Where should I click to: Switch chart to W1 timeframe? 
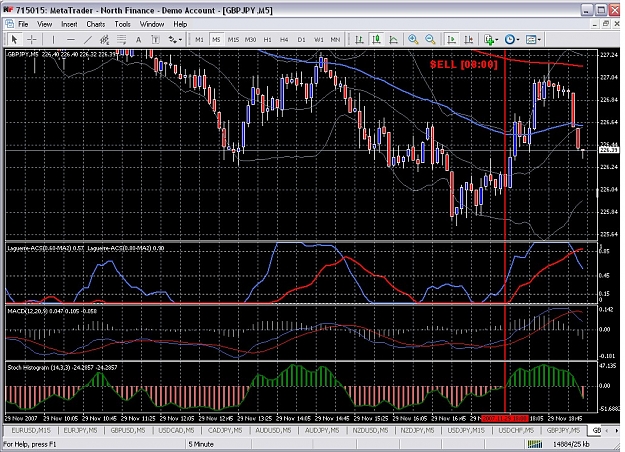(x=319, y=39)
